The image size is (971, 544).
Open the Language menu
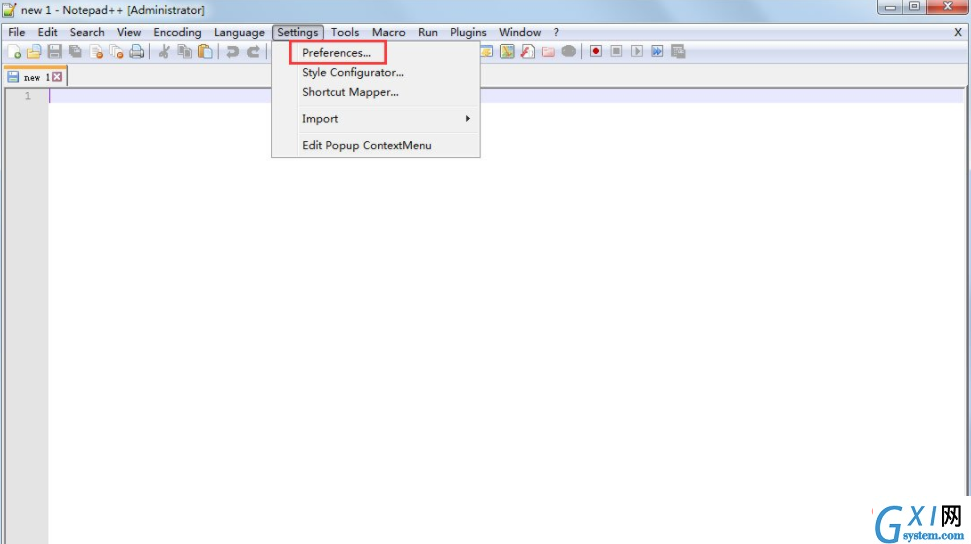239,32
